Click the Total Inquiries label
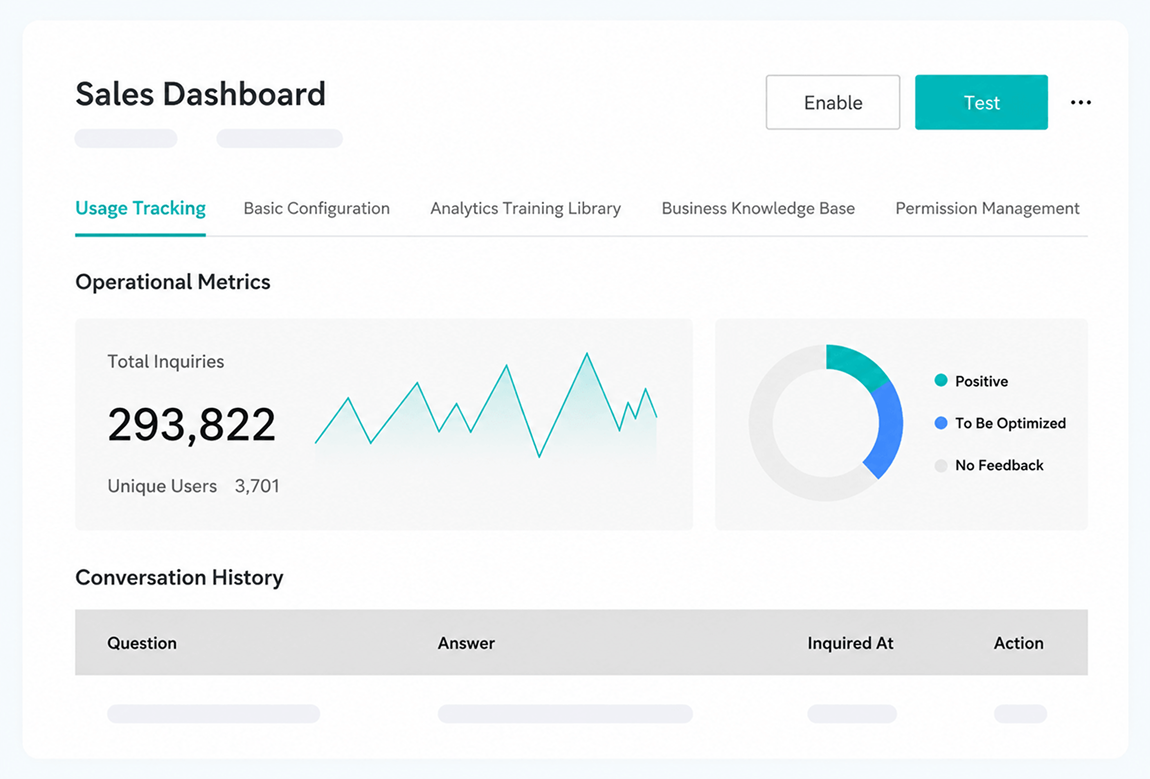 [166, 362]
